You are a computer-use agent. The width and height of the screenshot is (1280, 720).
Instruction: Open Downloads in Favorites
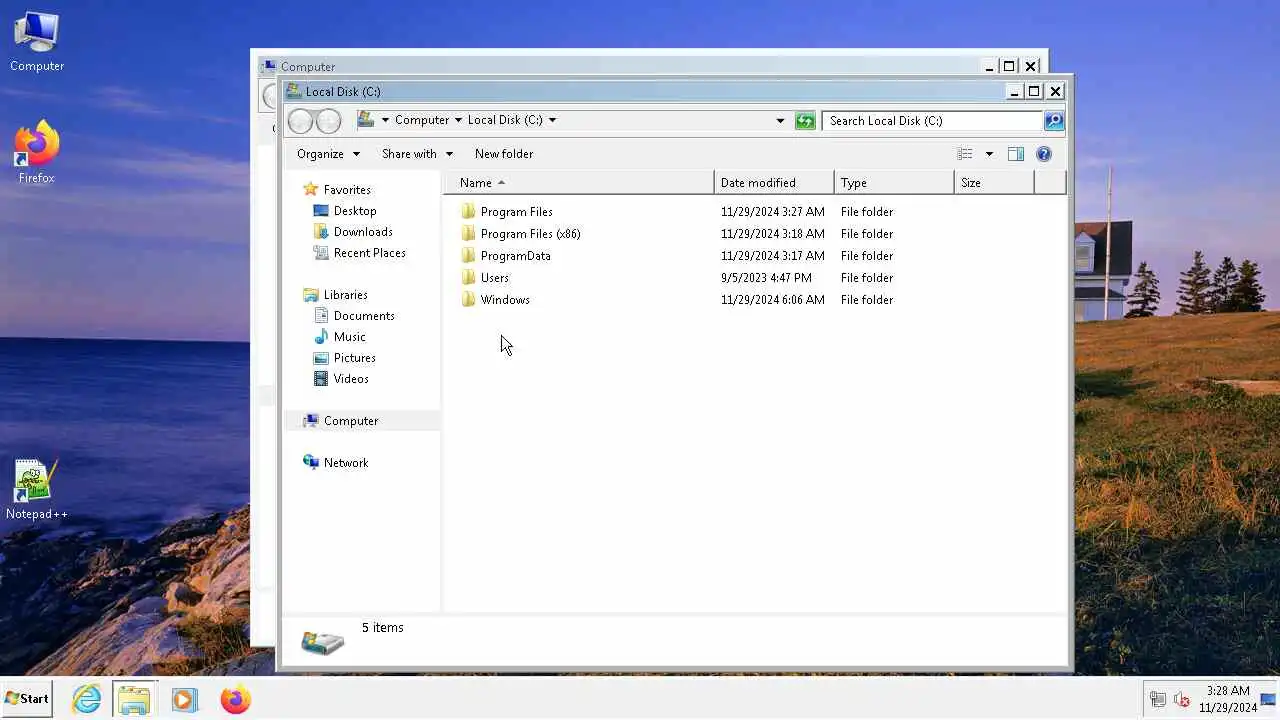tap(363, 232)
